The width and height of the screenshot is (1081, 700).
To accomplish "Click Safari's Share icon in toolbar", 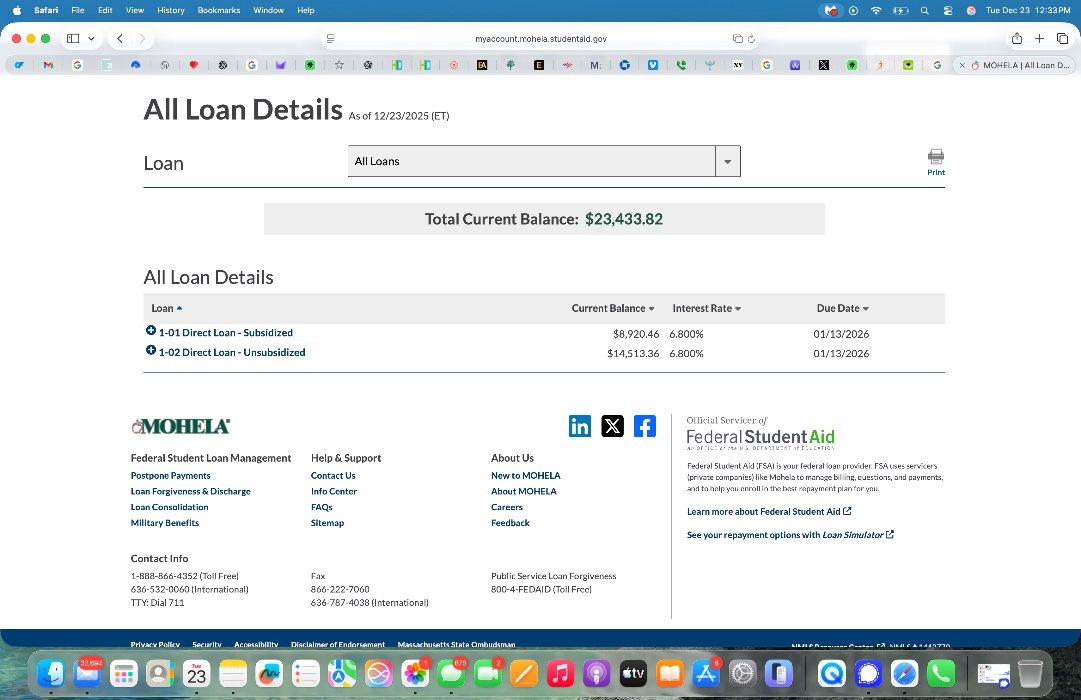I will (1017, 39).
